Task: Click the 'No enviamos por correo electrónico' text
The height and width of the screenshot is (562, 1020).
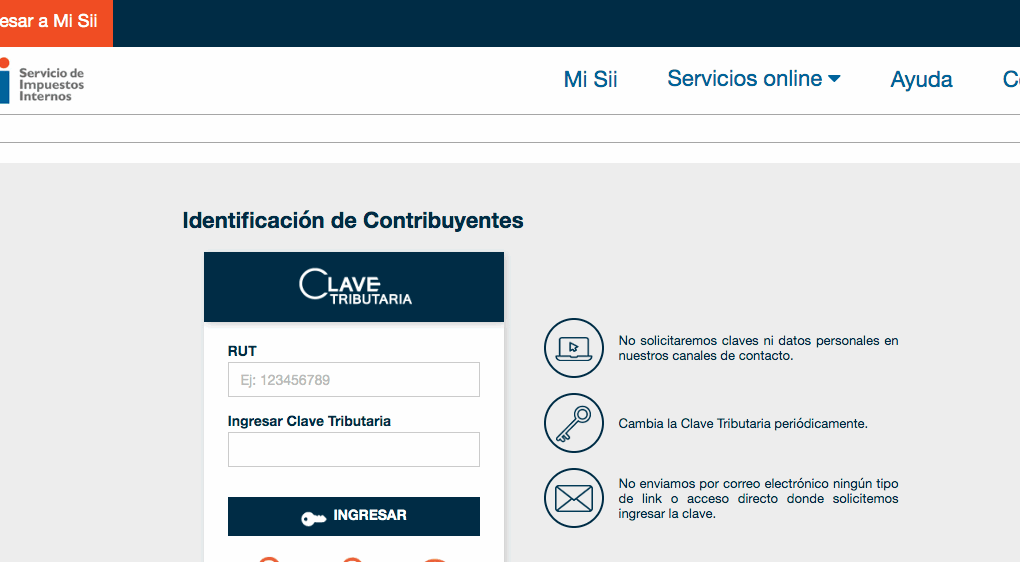Action: pos(758,498)
